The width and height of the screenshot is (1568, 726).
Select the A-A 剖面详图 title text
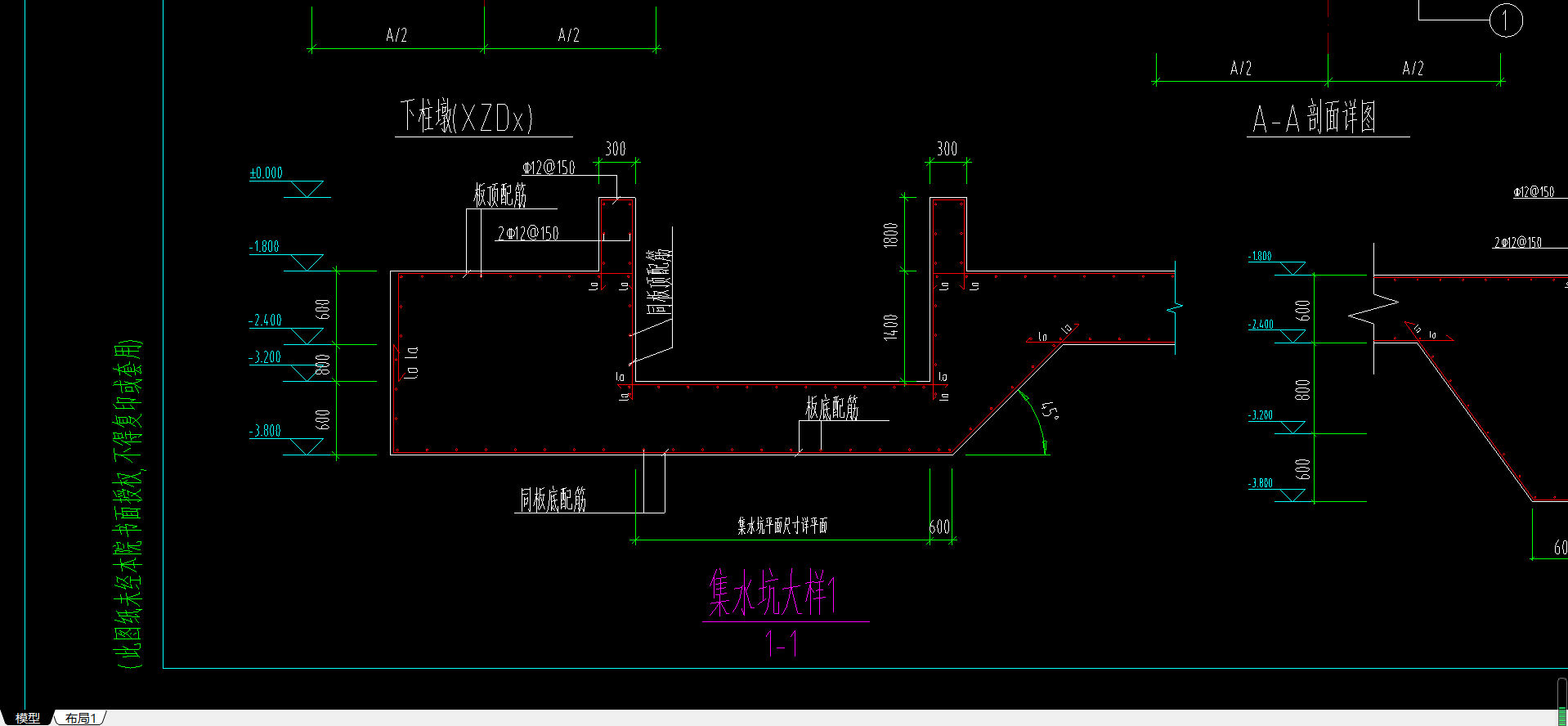click(1315, 118)
